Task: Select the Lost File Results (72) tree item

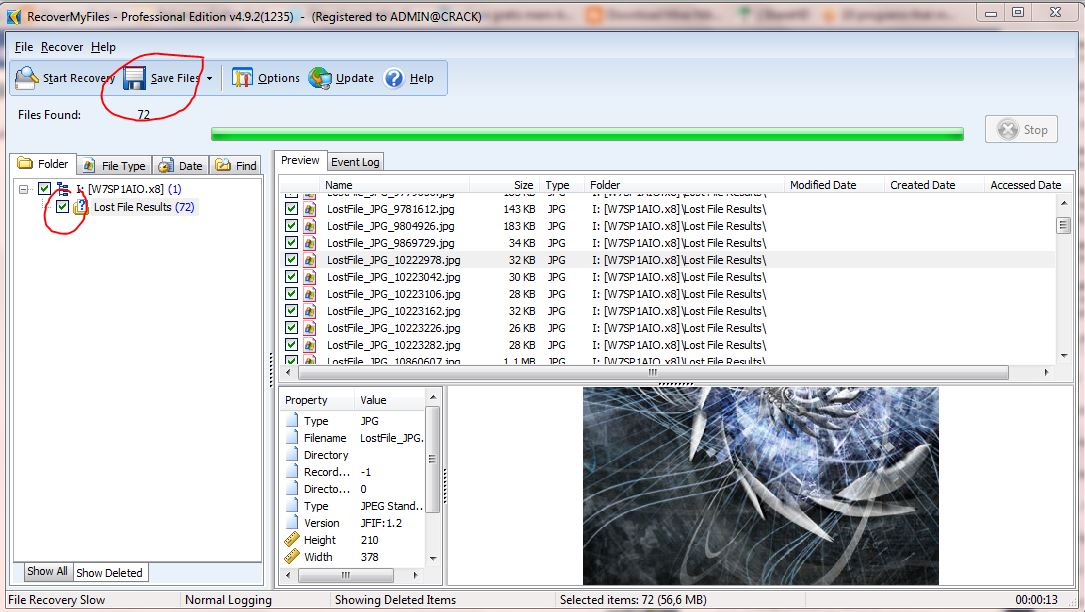Action: (x=144, y=207)
